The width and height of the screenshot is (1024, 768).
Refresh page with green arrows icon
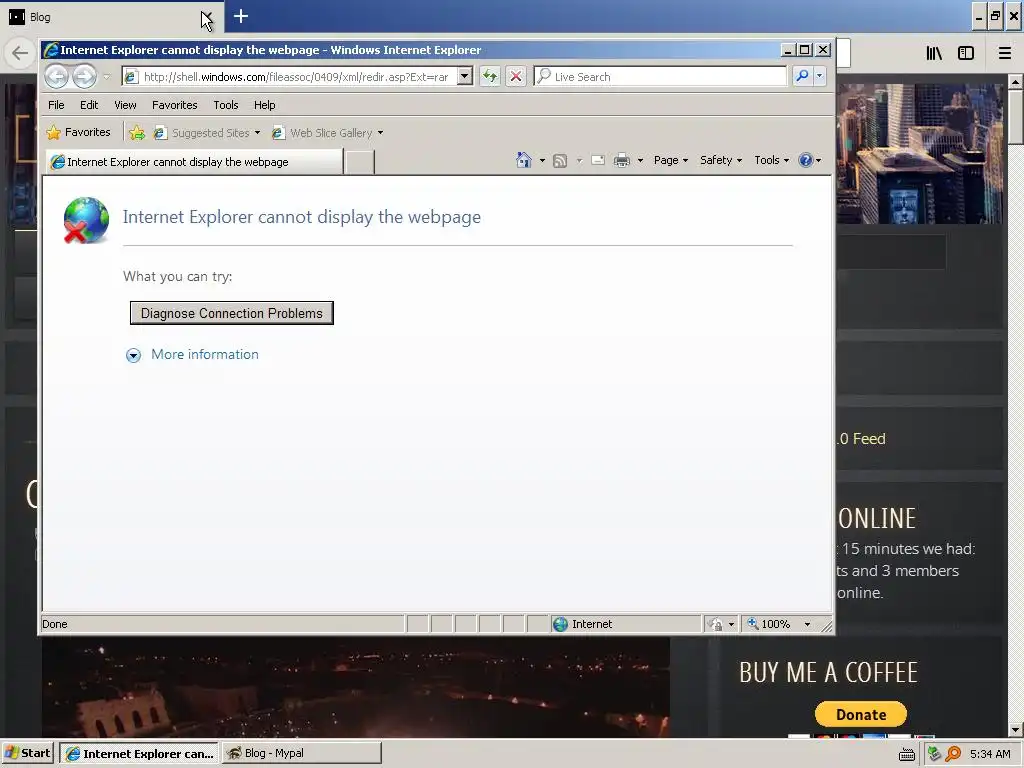tap(490, 76)
